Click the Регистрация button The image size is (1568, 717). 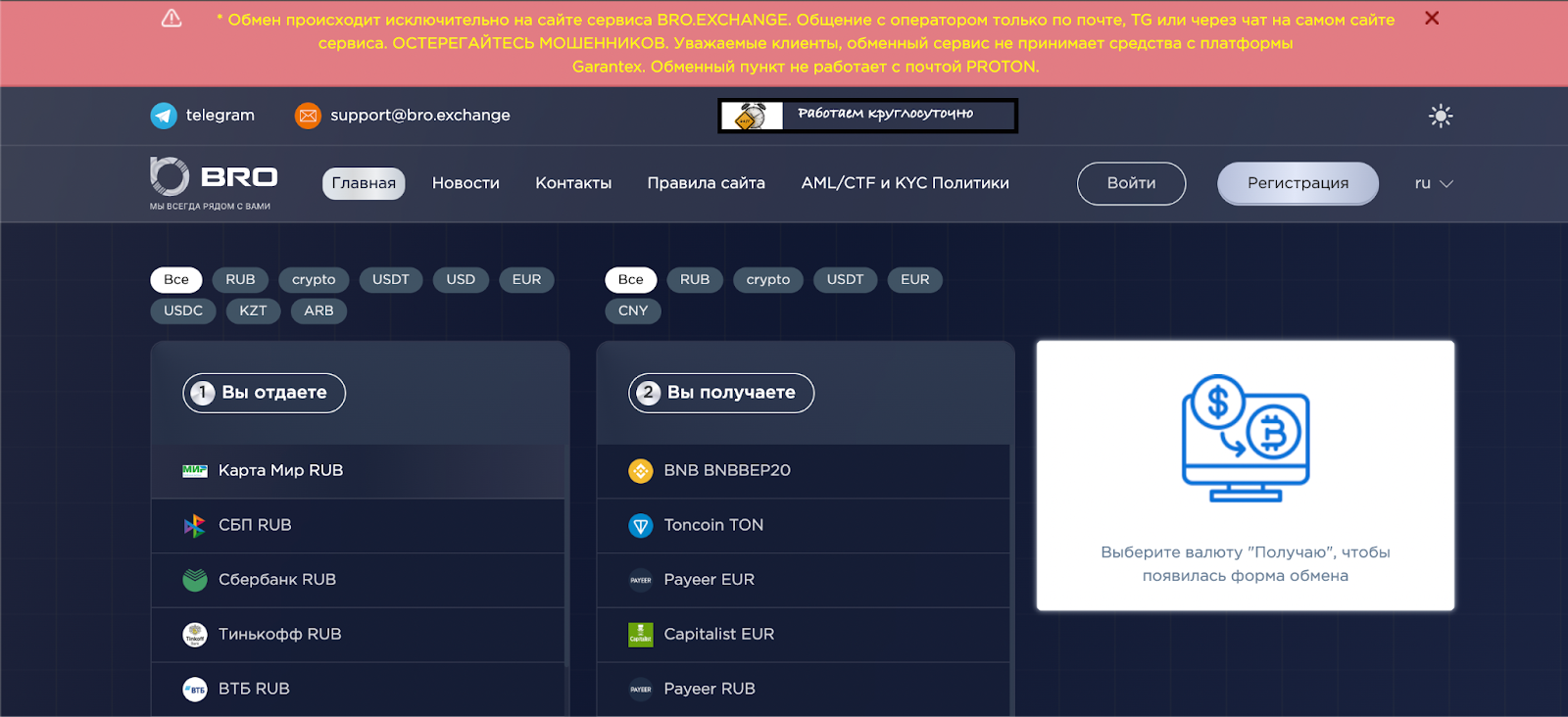(1298, 183)
